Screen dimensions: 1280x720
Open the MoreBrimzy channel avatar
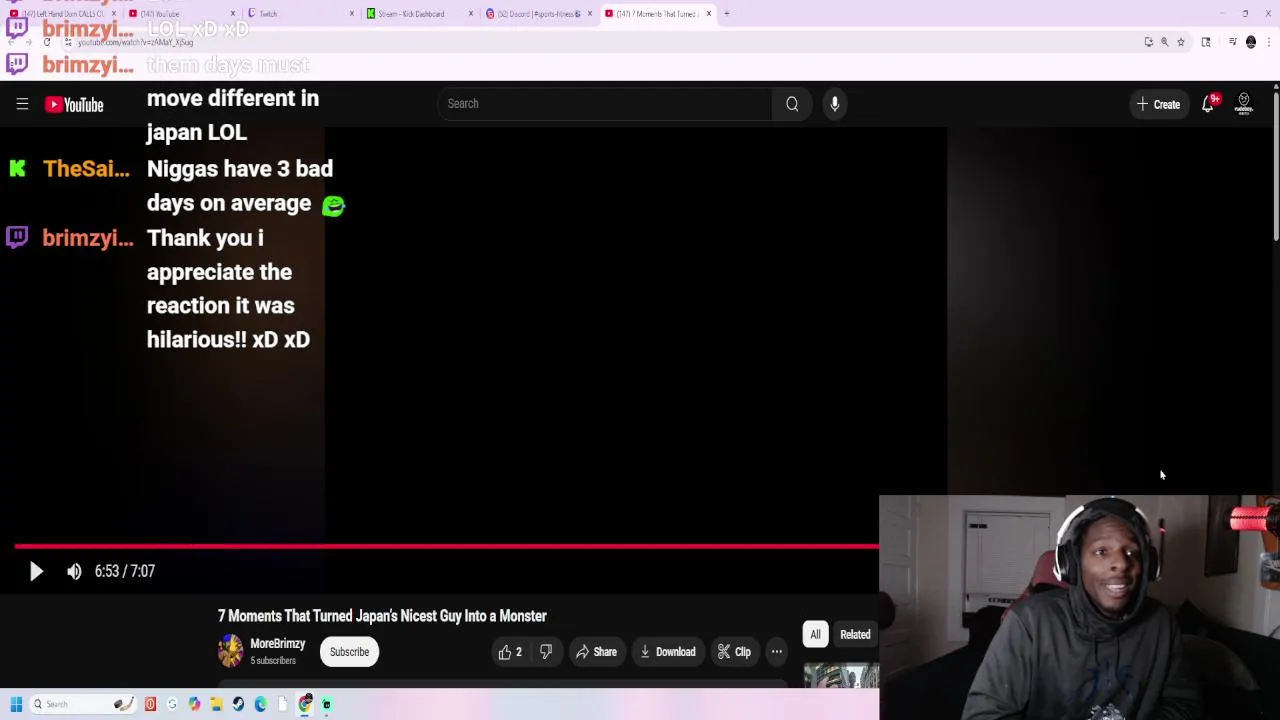(230, 651)
